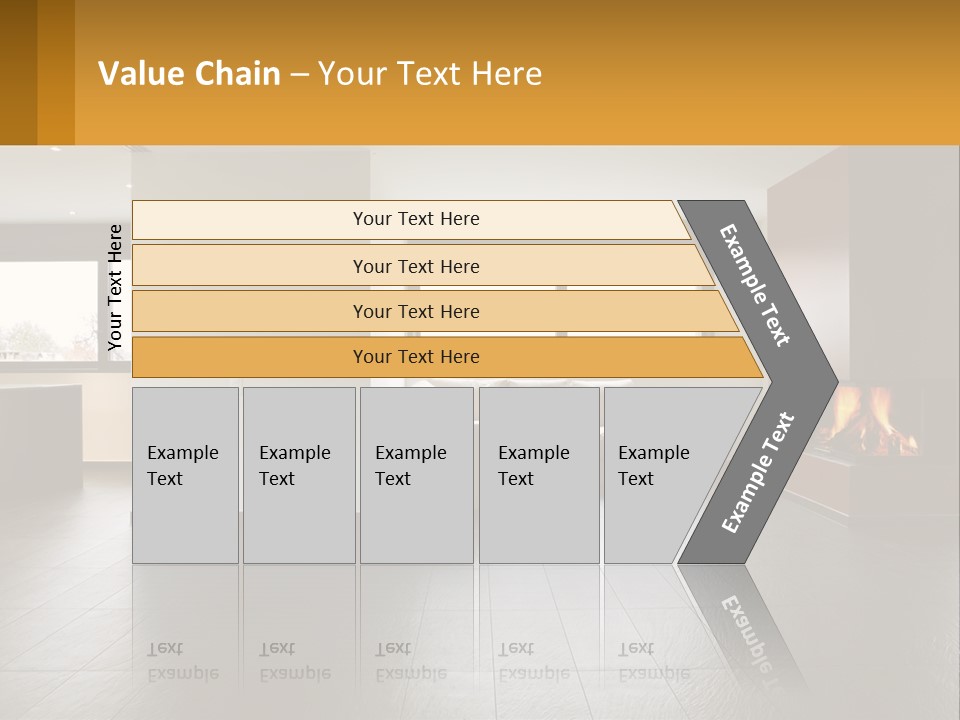Click the third "Your Text Here" horizontal bar
The height and width of the screenshot is (720, 960).
[416, 311]
